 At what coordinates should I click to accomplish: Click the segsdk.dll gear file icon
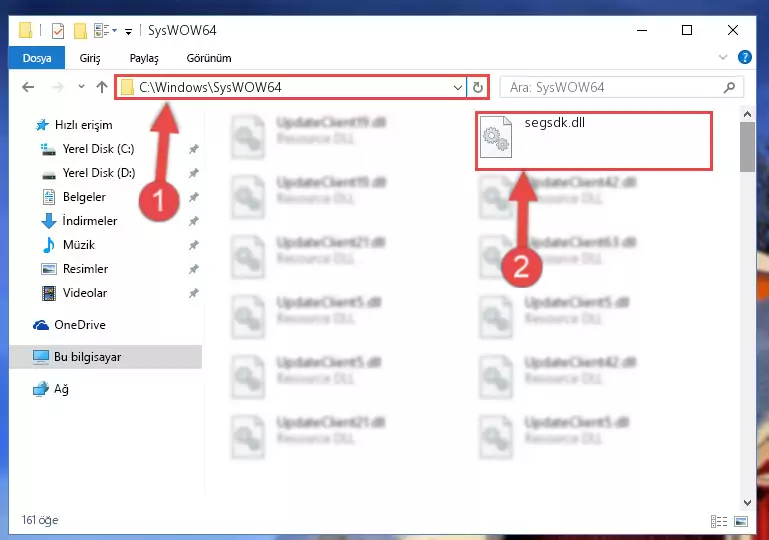[x=495, y=137]
